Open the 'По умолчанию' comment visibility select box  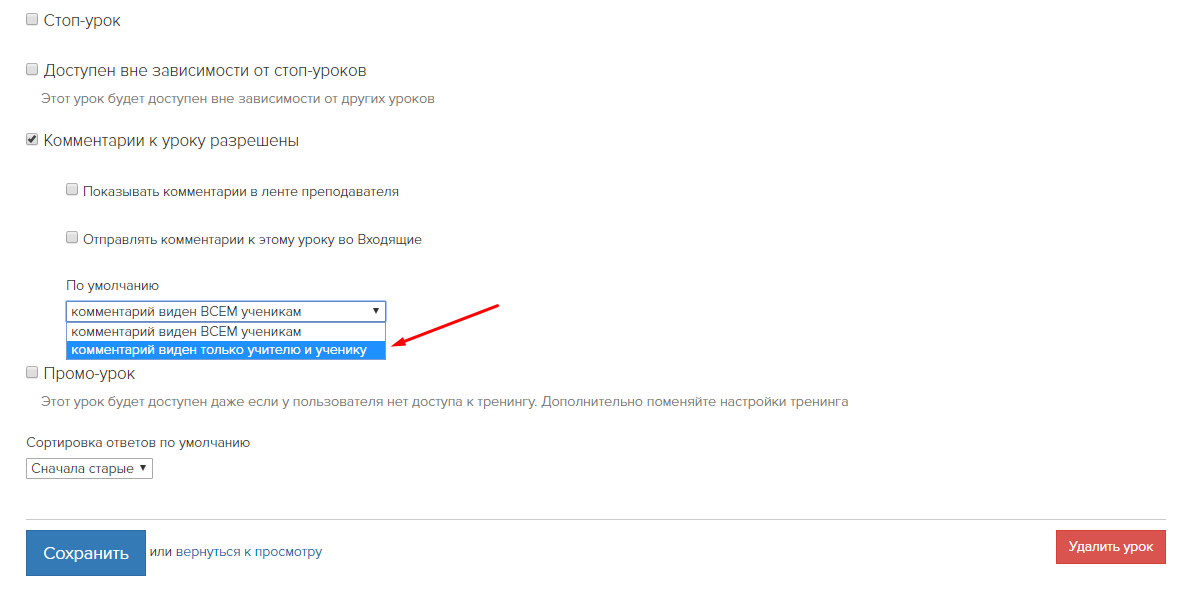tap(226, 311)
